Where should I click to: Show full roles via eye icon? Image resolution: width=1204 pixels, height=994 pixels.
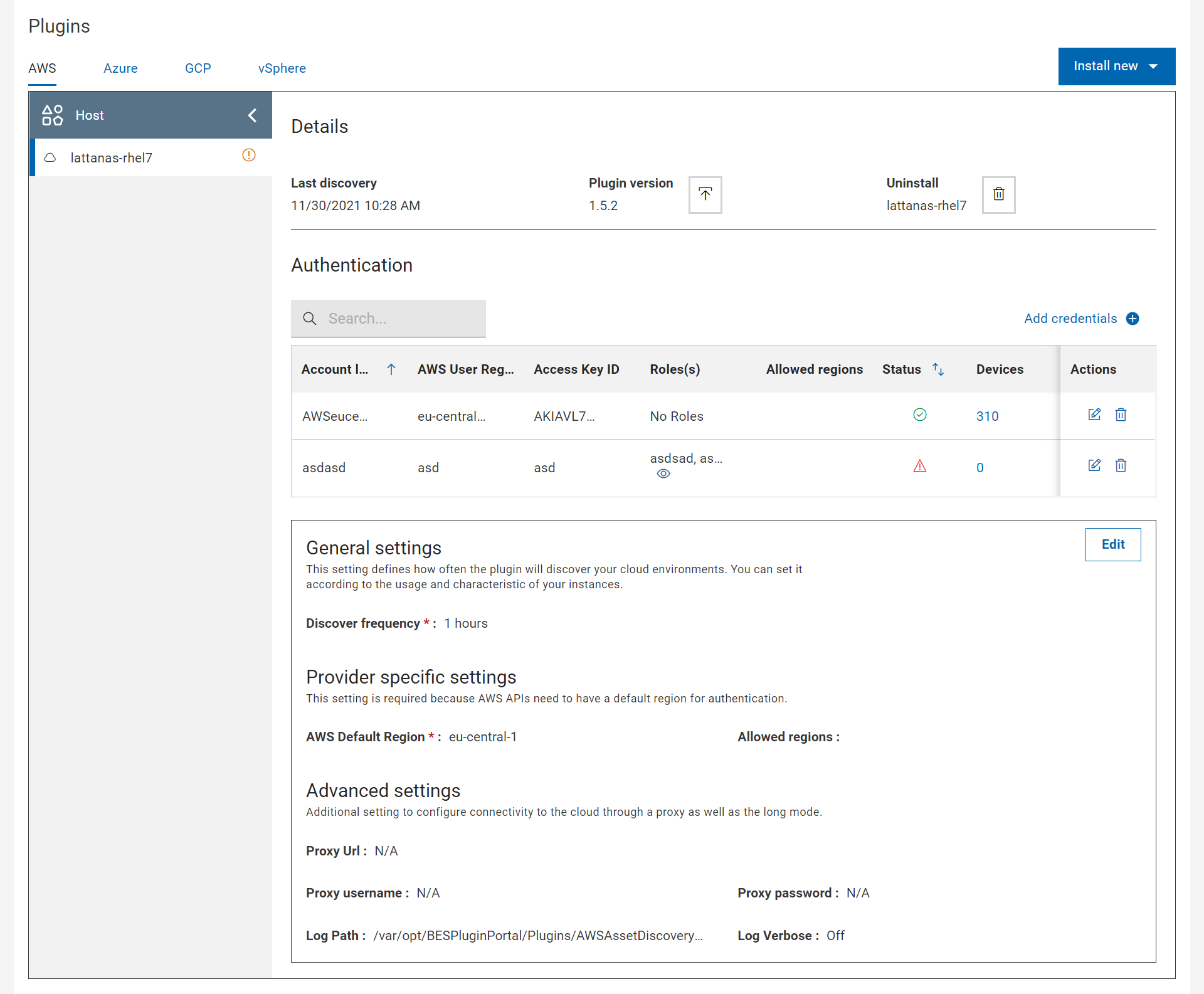663,474
